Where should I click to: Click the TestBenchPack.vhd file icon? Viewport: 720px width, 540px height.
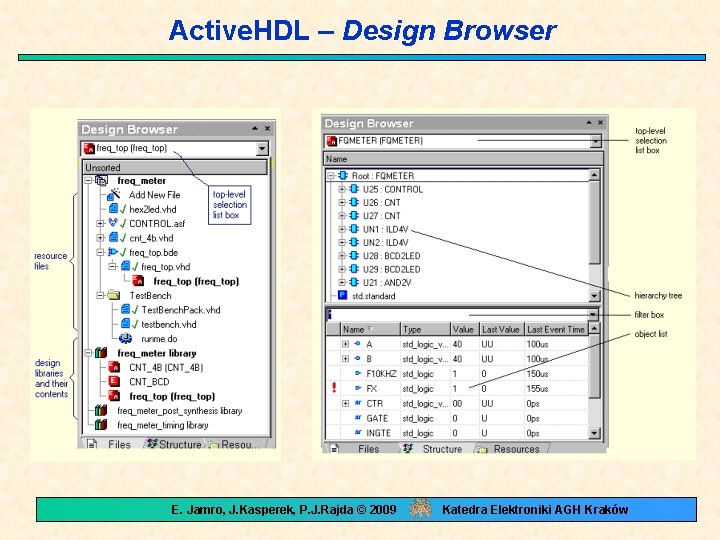point(125,309)
